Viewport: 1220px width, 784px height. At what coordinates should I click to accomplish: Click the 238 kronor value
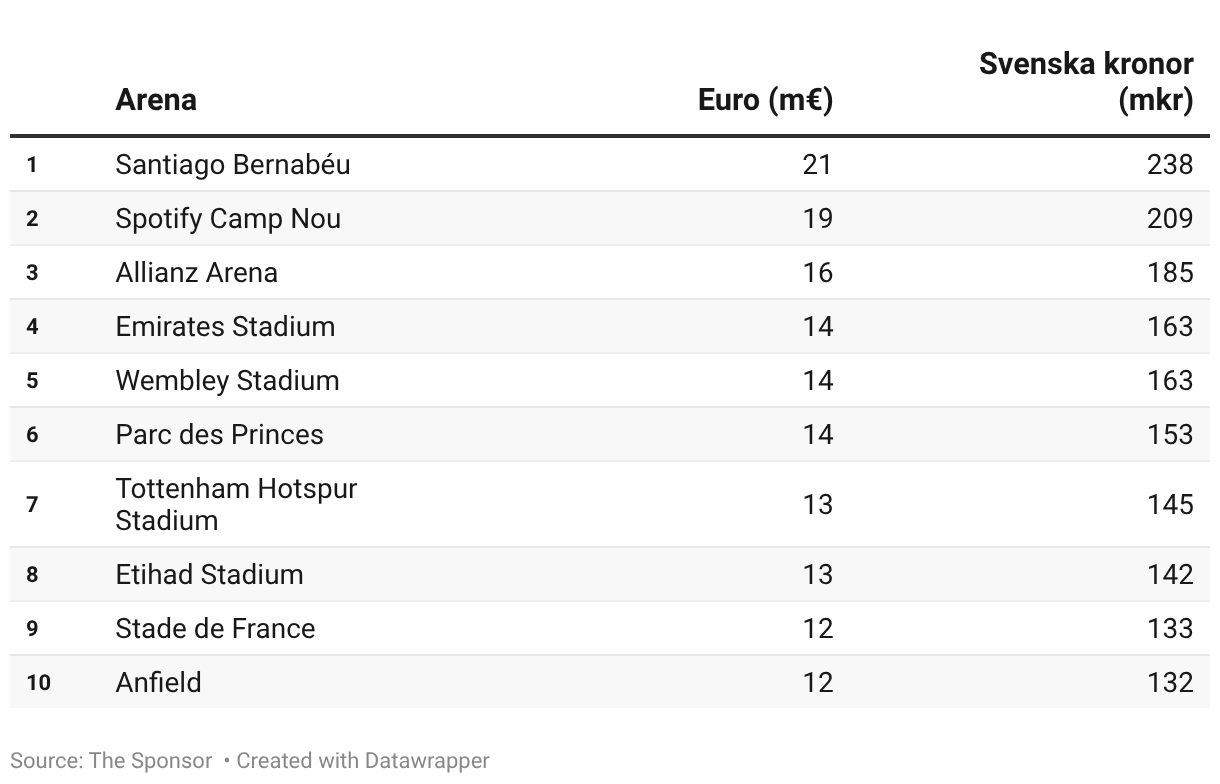tap(1170, 164)
